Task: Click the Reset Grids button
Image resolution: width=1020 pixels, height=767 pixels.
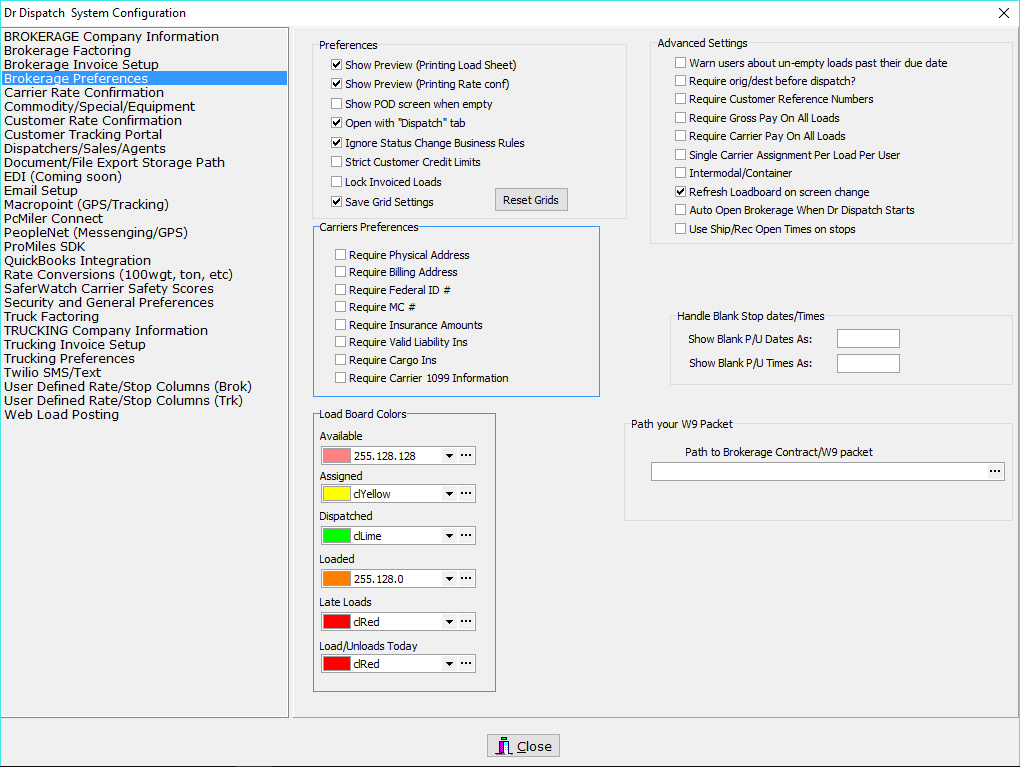Action: (x=531, y=200)
